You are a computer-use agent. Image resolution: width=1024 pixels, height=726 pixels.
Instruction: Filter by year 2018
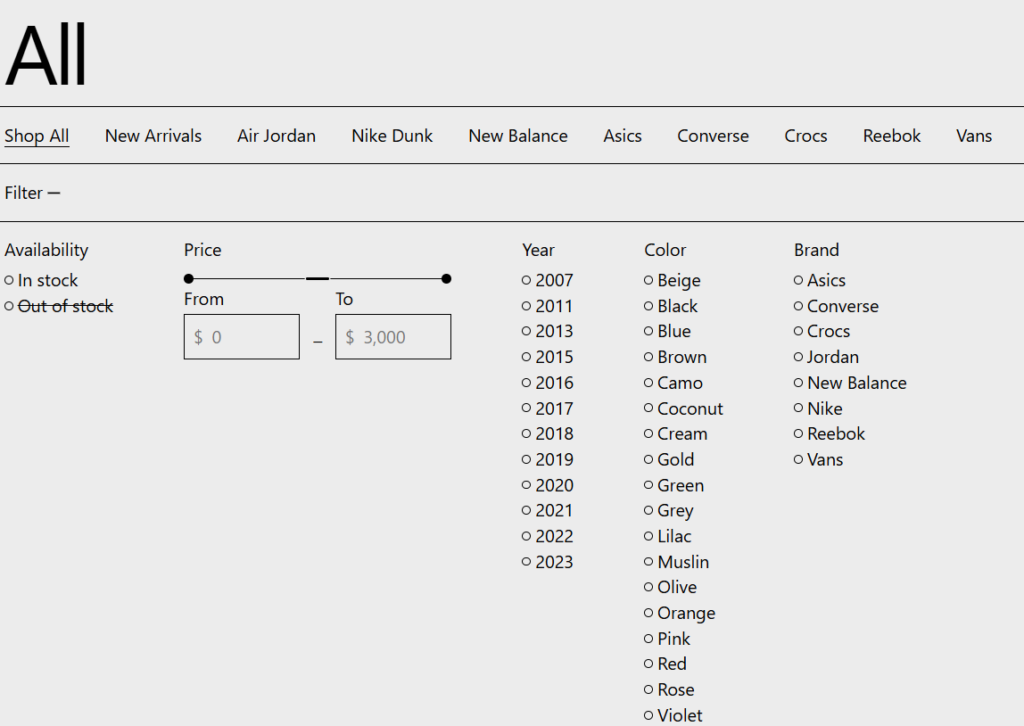[547, 434]
